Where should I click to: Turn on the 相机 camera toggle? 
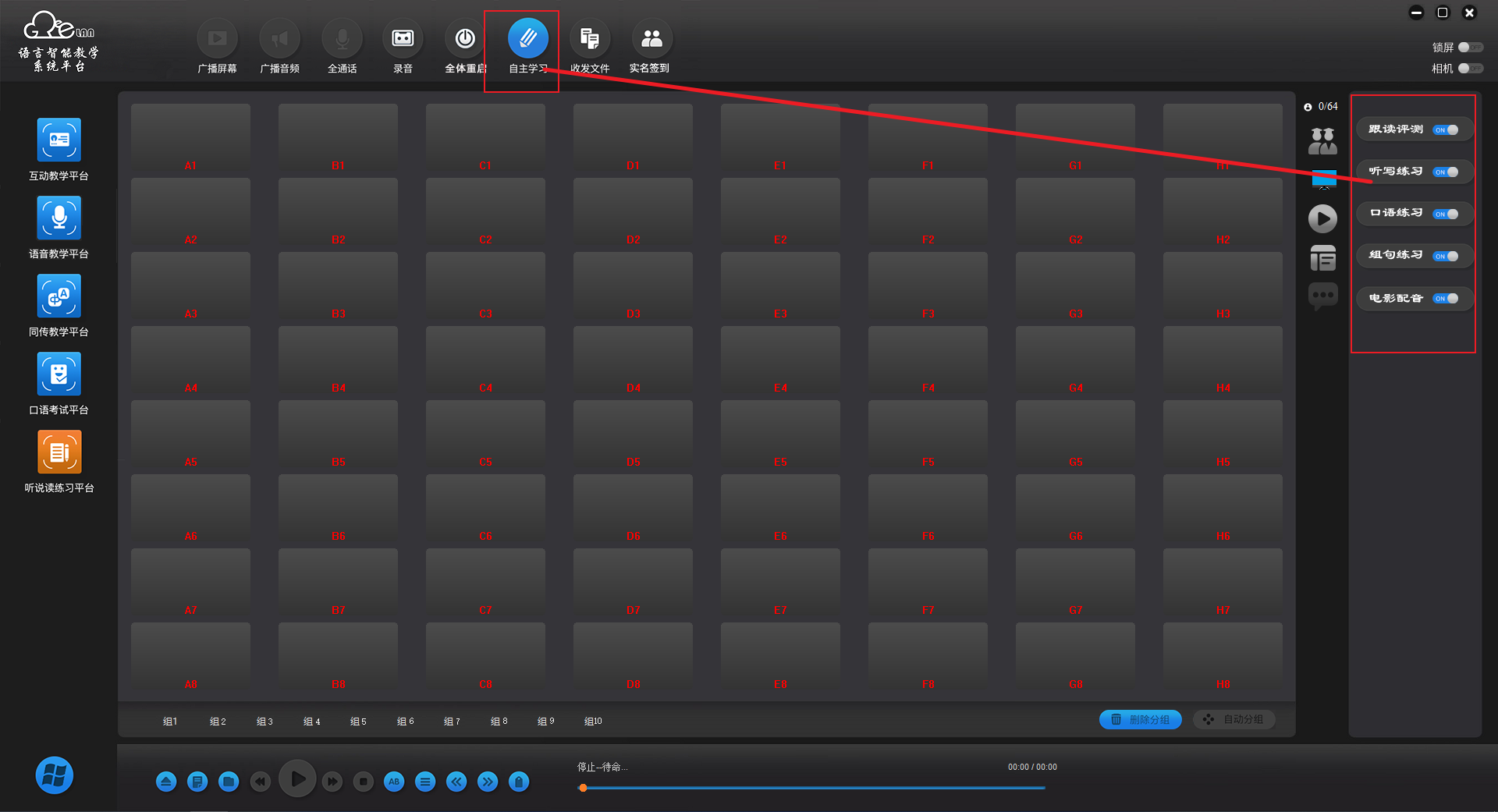pos(1470,69)
